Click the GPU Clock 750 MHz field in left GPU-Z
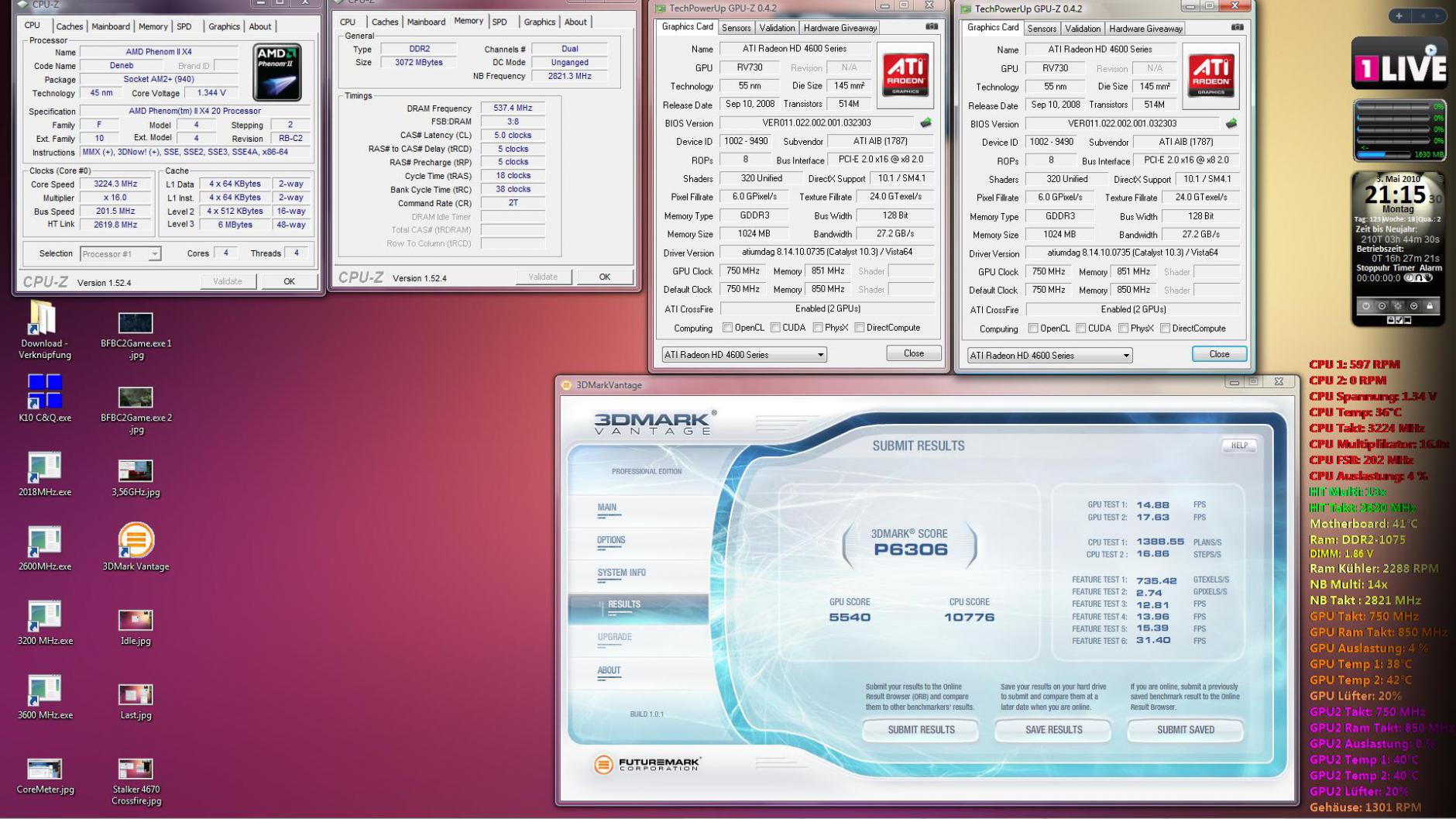Image resolution: width=1456 pixels, height=819 pixels. click(x=742, y=271)
